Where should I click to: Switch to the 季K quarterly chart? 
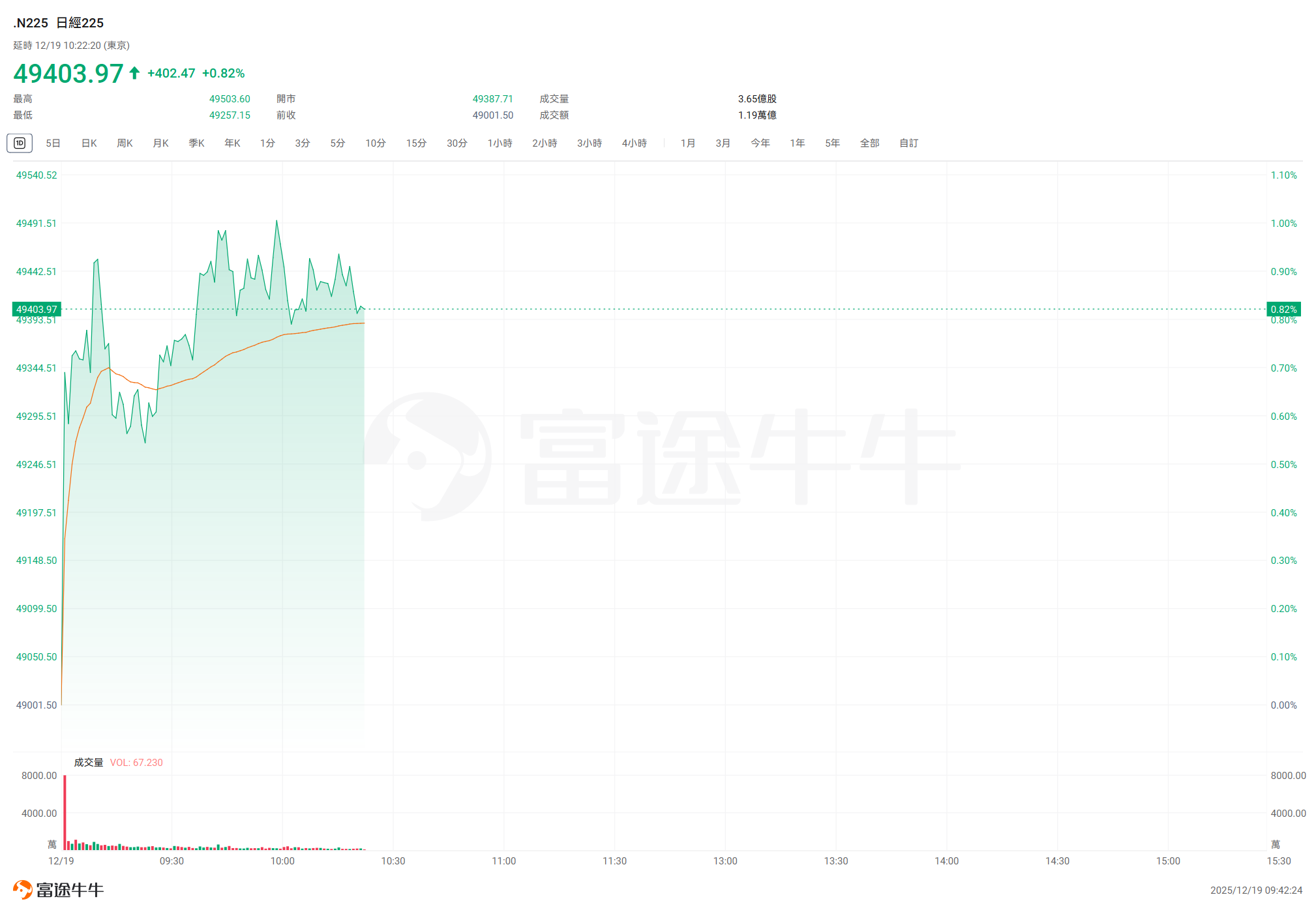click(196, 143)
